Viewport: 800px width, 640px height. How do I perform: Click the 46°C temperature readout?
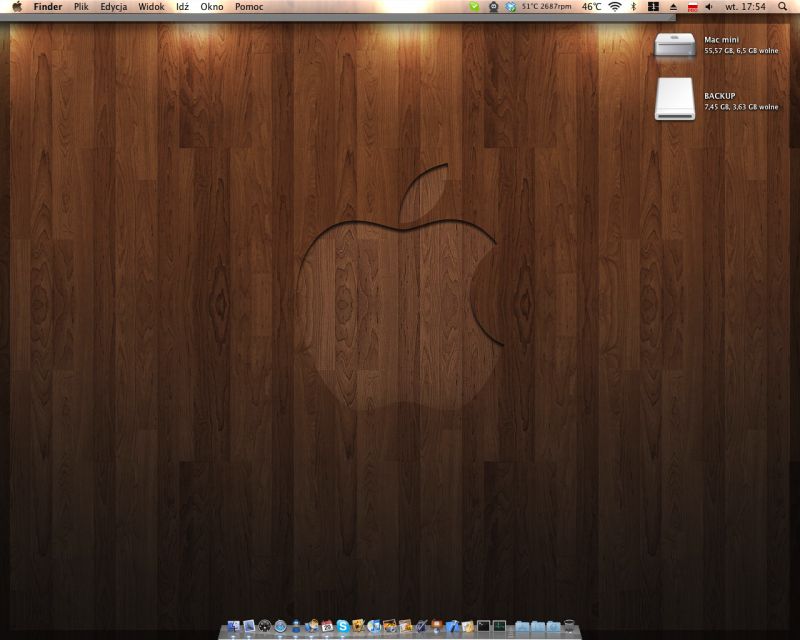tap(591, 7)
